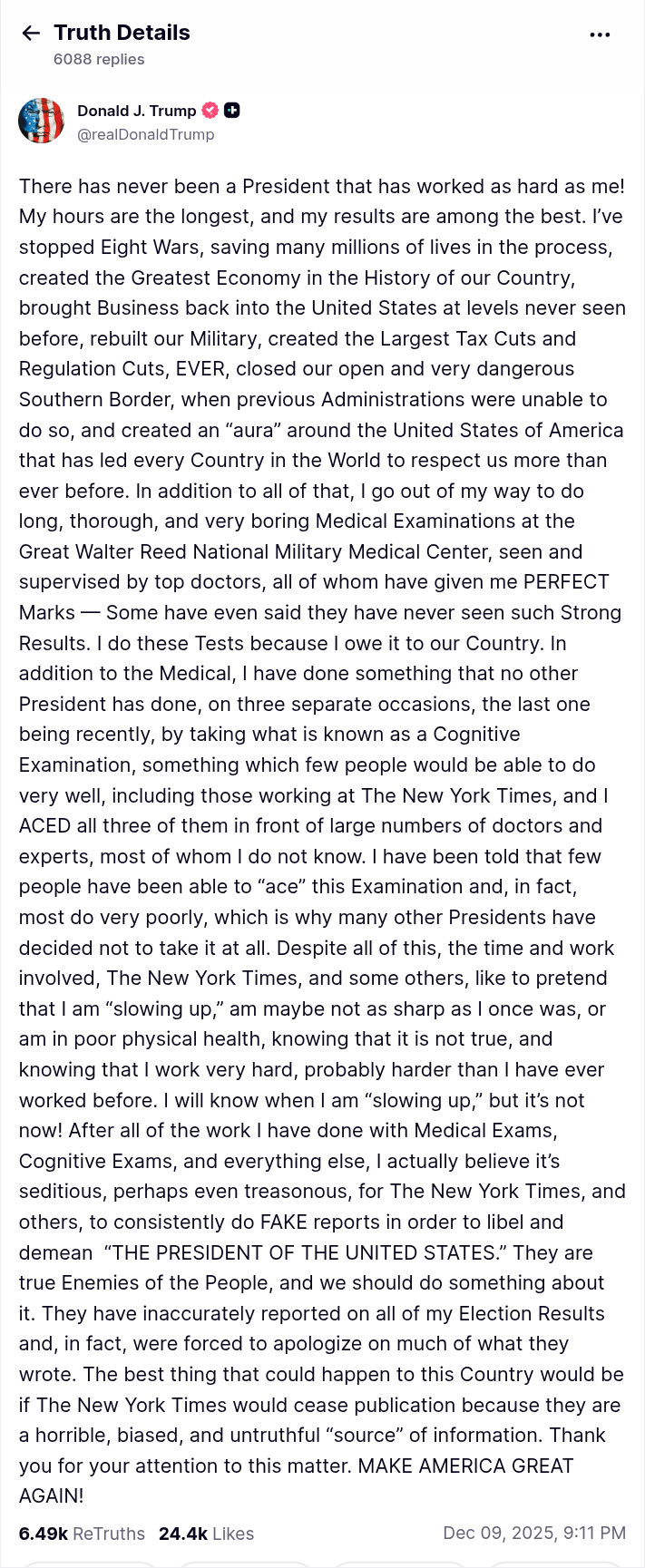
Task: Click the ReTruth action pill
Action: (x=245, y=1564)
